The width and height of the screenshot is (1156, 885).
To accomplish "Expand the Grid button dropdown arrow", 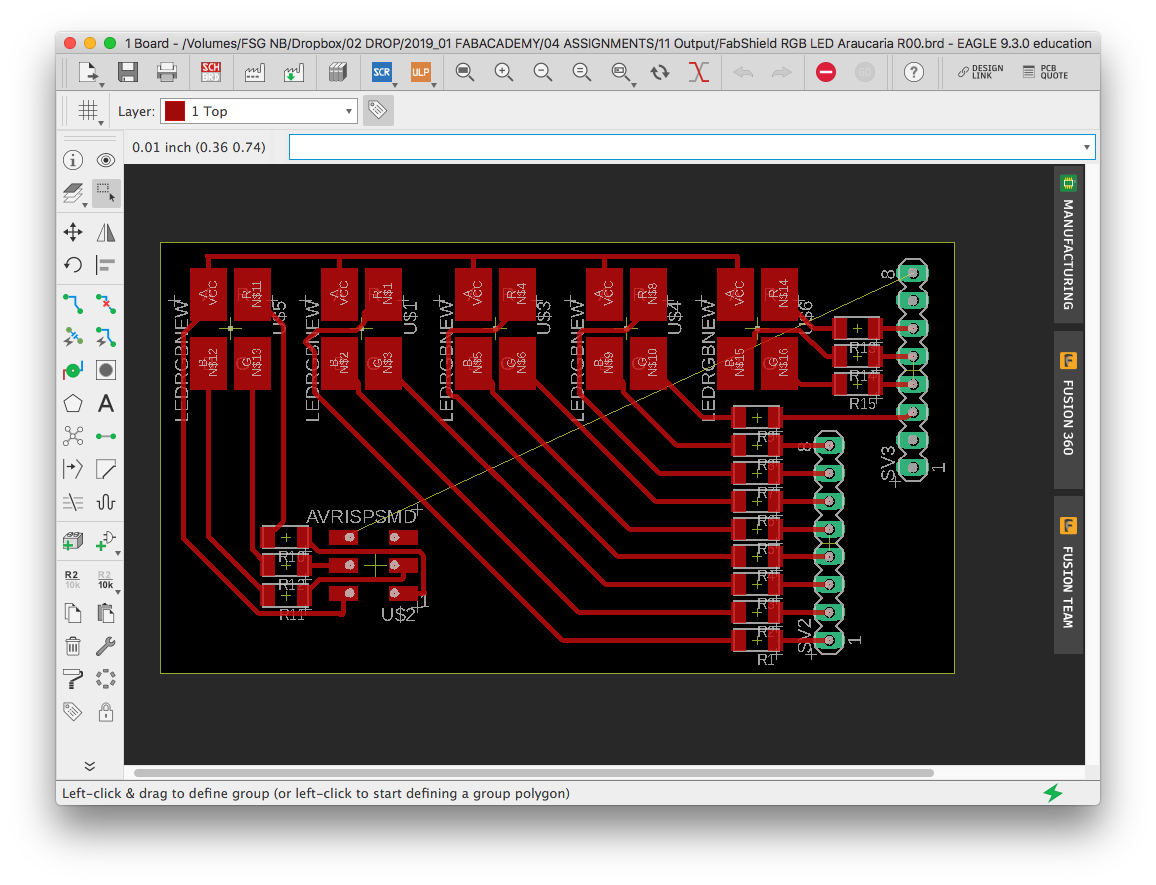I will point(101,122).
